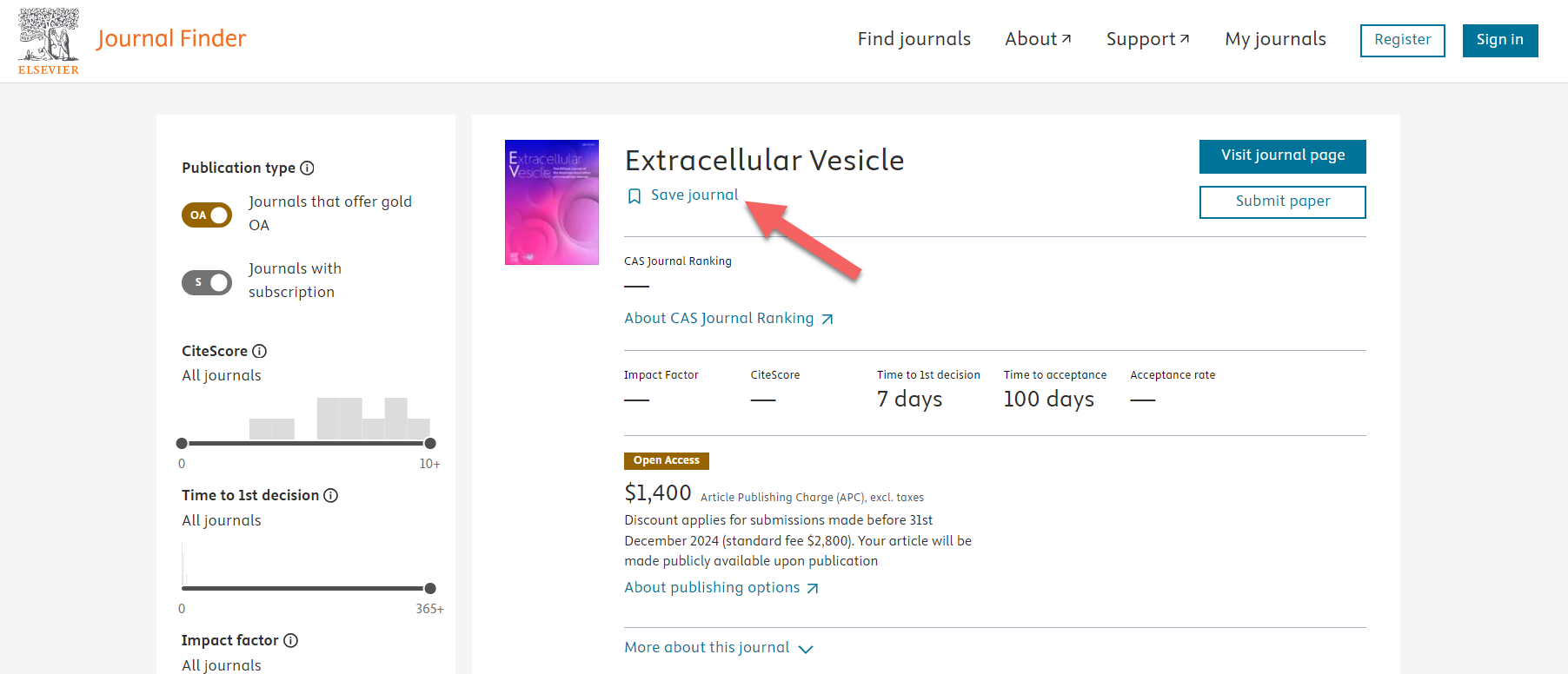Click the Save journal bookmark icon
The image size is (1568, 674).
click(634, 195)
